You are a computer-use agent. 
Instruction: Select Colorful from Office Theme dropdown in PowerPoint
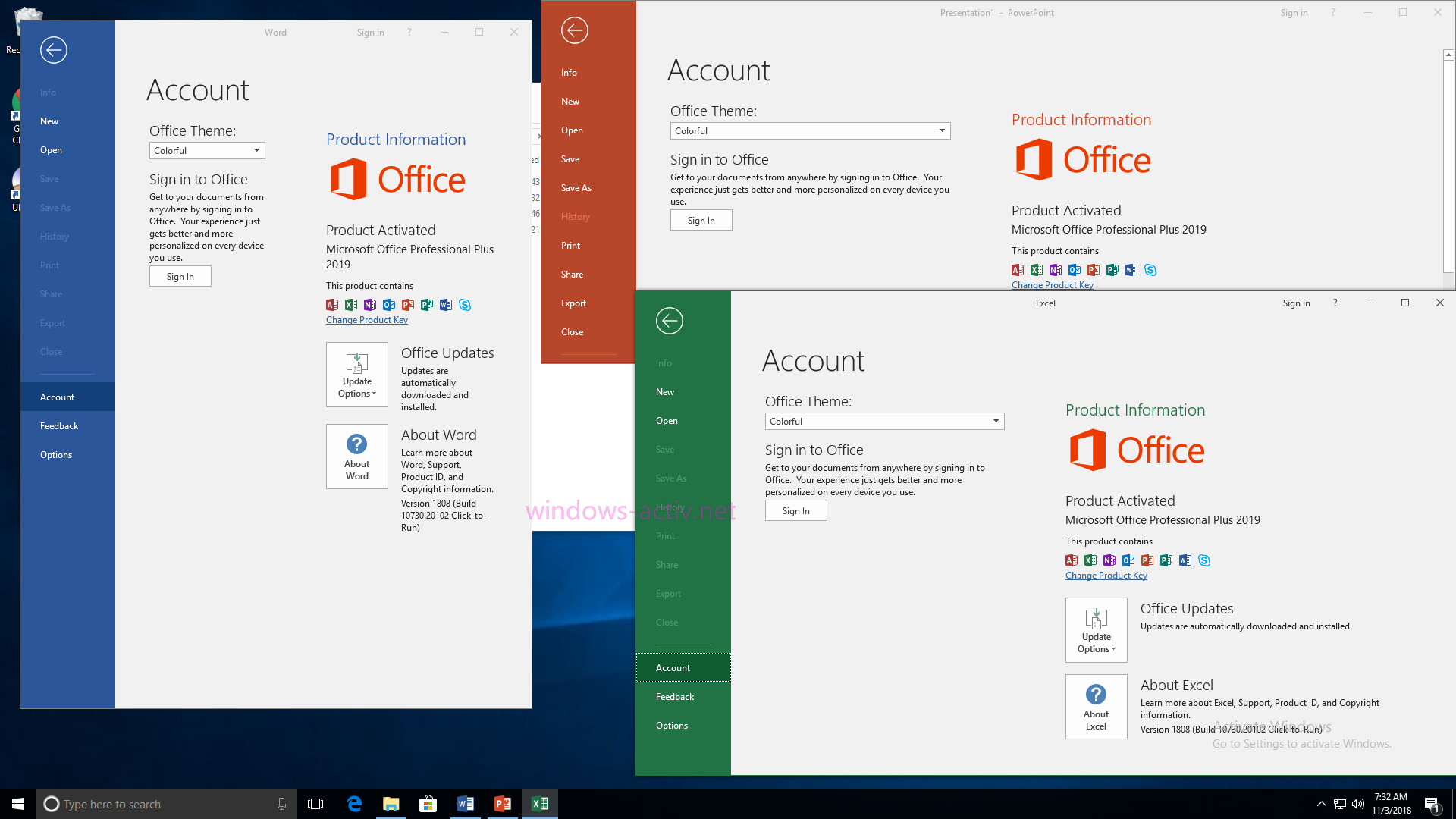tap(809, 130)
